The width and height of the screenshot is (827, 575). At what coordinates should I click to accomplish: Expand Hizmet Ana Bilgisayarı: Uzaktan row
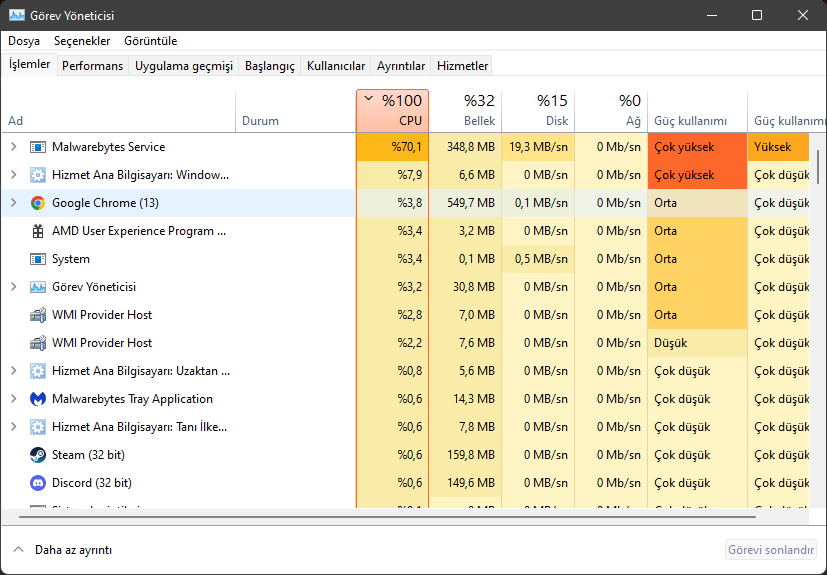[14, 371]
